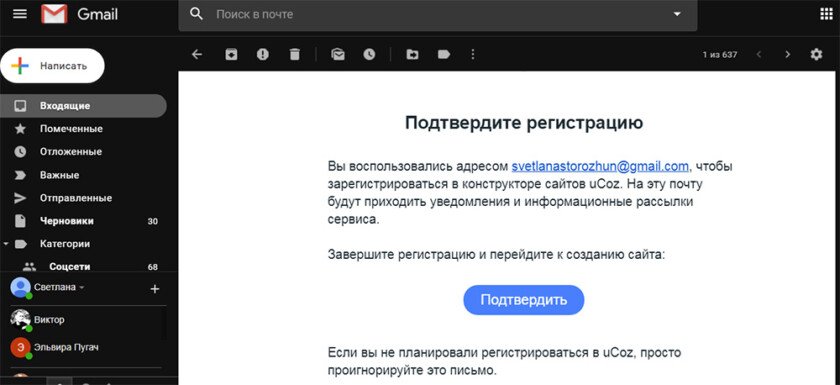Click the search magnifier icon
This screenshot has height=385, width=840.
coord(197,14)
